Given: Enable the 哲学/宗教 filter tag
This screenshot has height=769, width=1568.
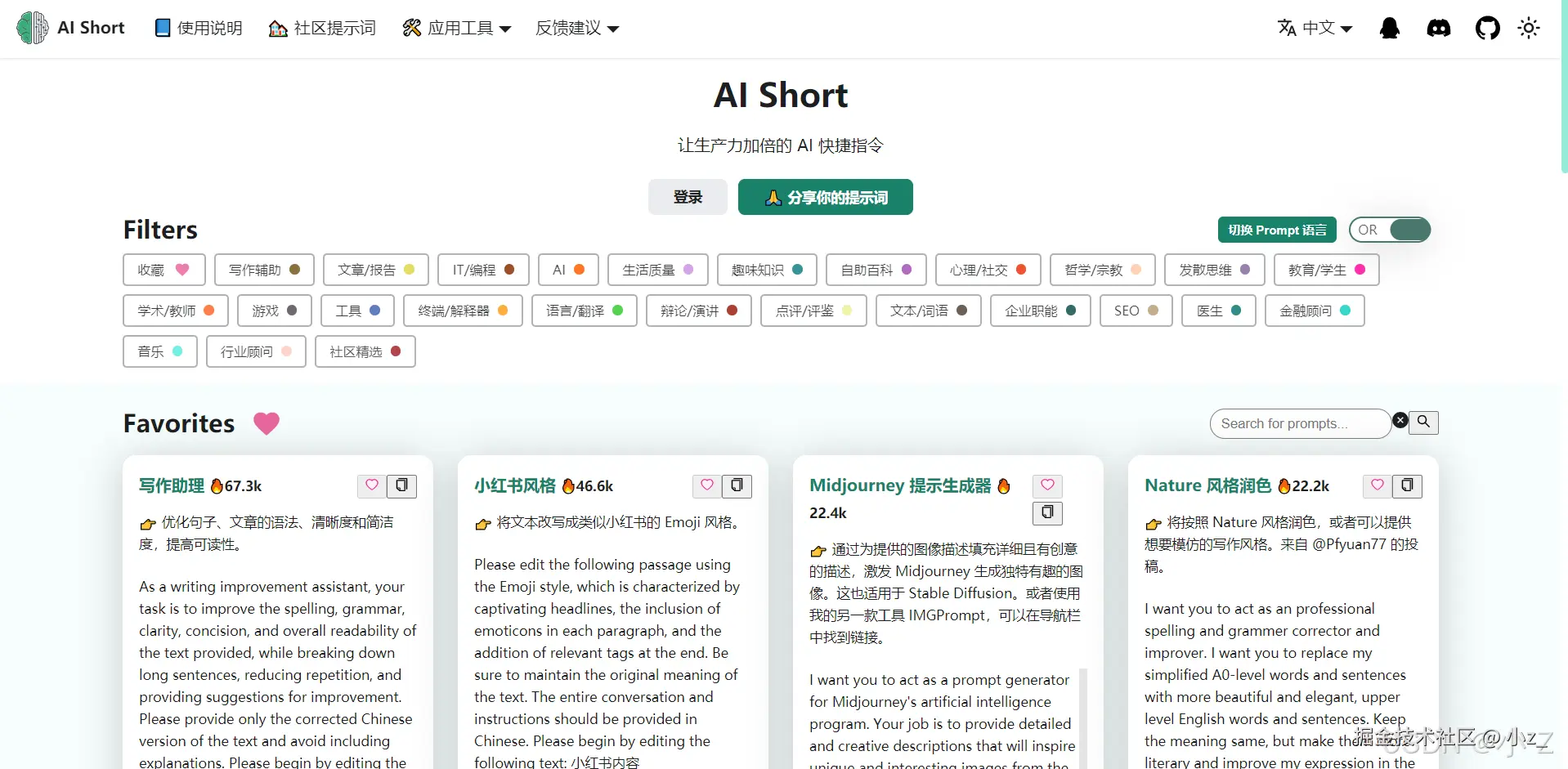Looking at the screenshot, I should (1103, 270).
